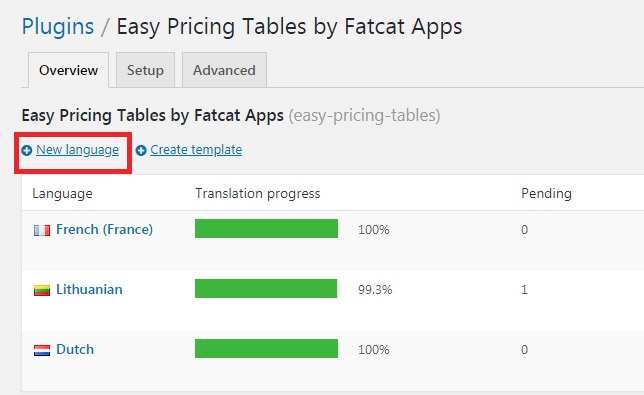Viewport: 644px width, 395px height.
Task: Click the Dutch flag icon
Action: [x=42, y=350]
